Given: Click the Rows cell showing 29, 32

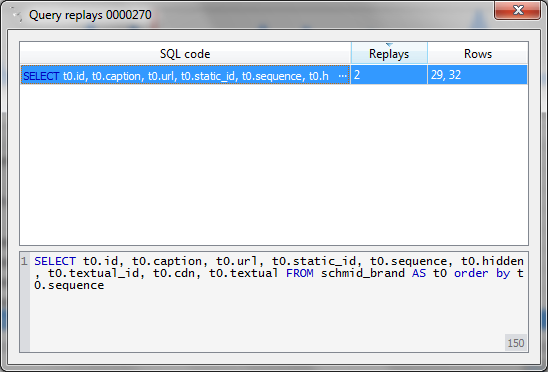Looking at the screenshot, I should (x=478, y=75).
